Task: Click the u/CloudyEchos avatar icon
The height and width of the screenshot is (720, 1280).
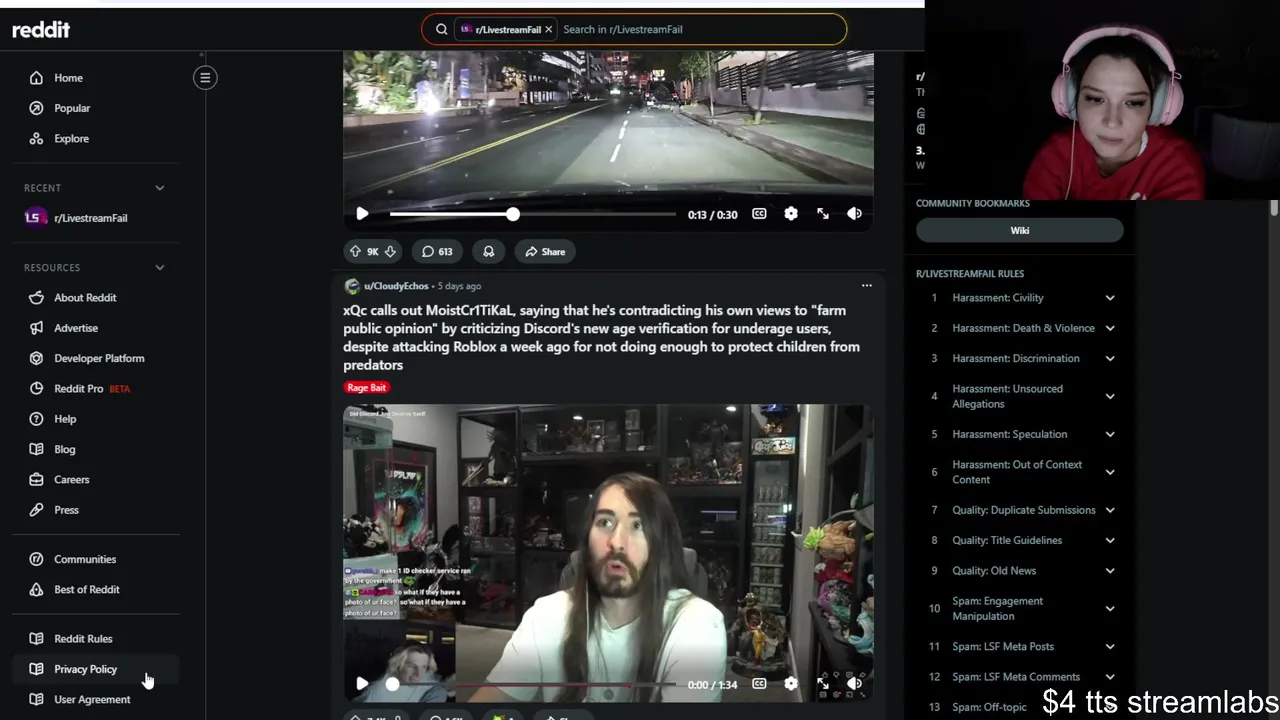Action: pyautogui.click(x=352, y=287)
